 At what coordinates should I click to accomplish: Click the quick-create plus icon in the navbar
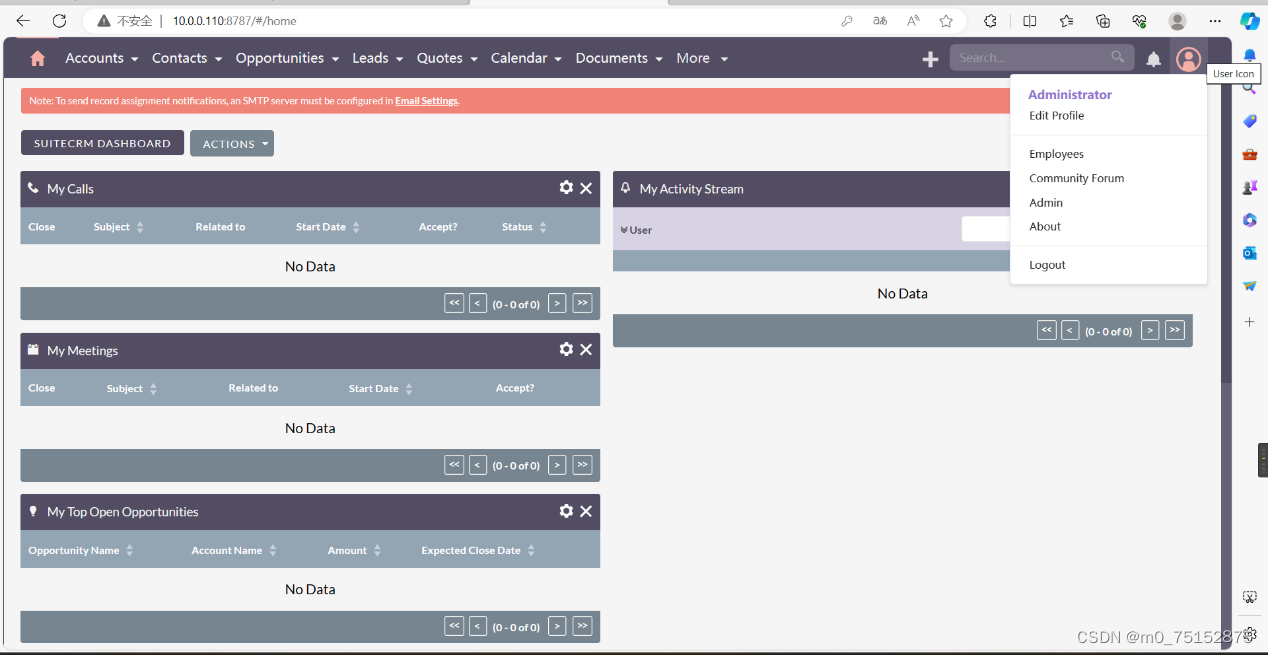click(x=929, y=58)
